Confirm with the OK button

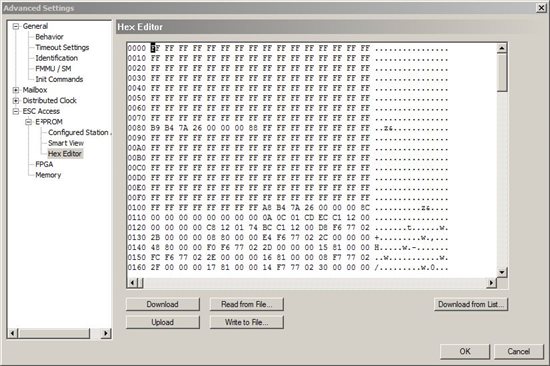tap(465, 351)
